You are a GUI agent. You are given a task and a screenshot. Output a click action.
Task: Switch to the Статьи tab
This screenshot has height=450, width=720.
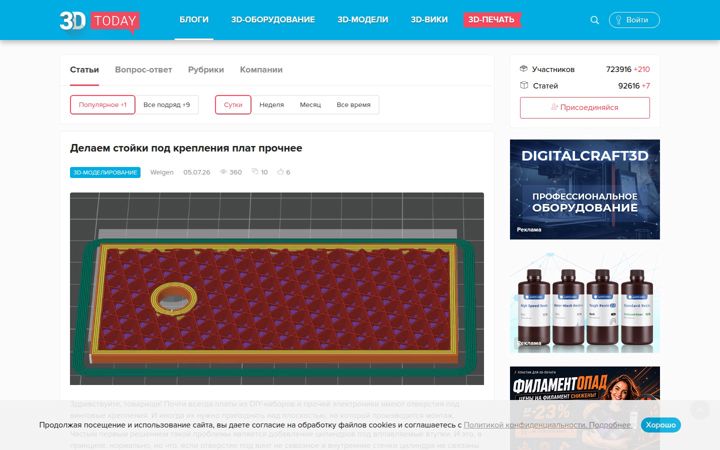[84, 70]
